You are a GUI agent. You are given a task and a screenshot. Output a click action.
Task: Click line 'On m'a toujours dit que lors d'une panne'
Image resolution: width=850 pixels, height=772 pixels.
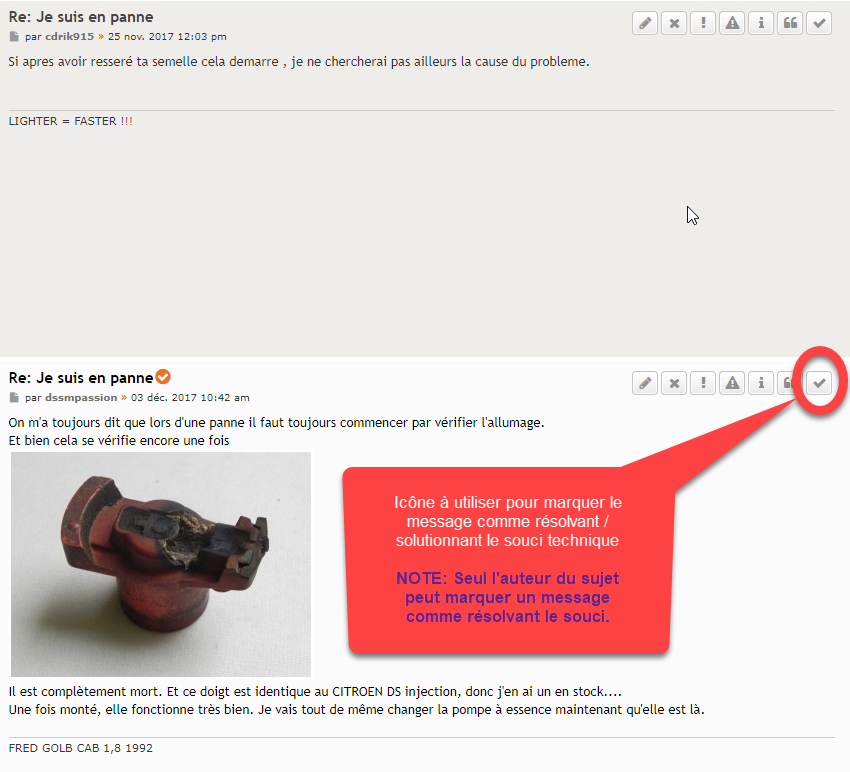point(276,422)
